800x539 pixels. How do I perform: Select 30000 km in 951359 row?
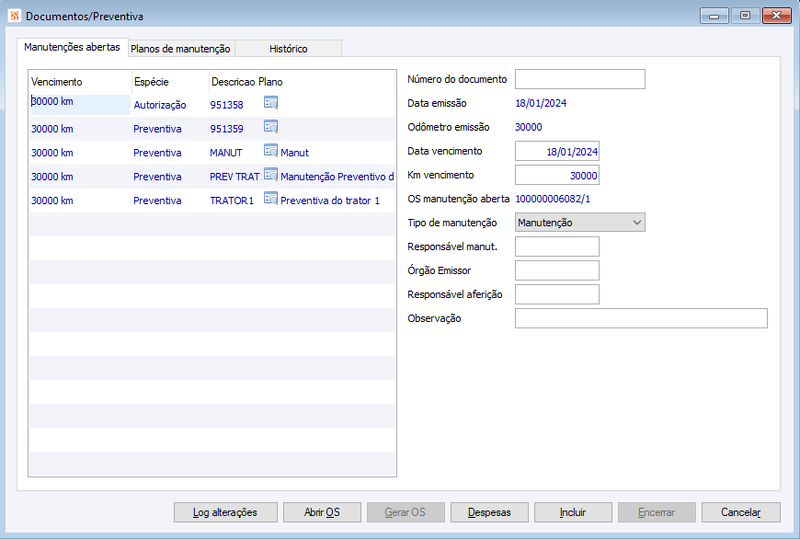point(52,129)
